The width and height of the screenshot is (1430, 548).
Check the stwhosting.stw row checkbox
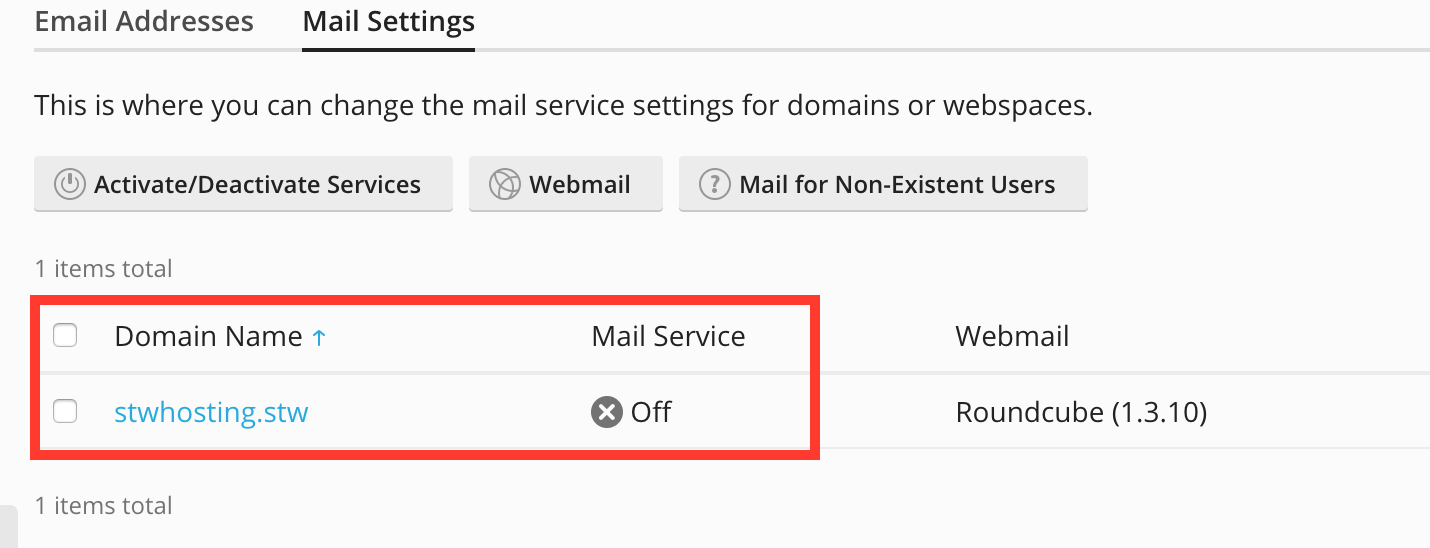[x=65, y=411]
